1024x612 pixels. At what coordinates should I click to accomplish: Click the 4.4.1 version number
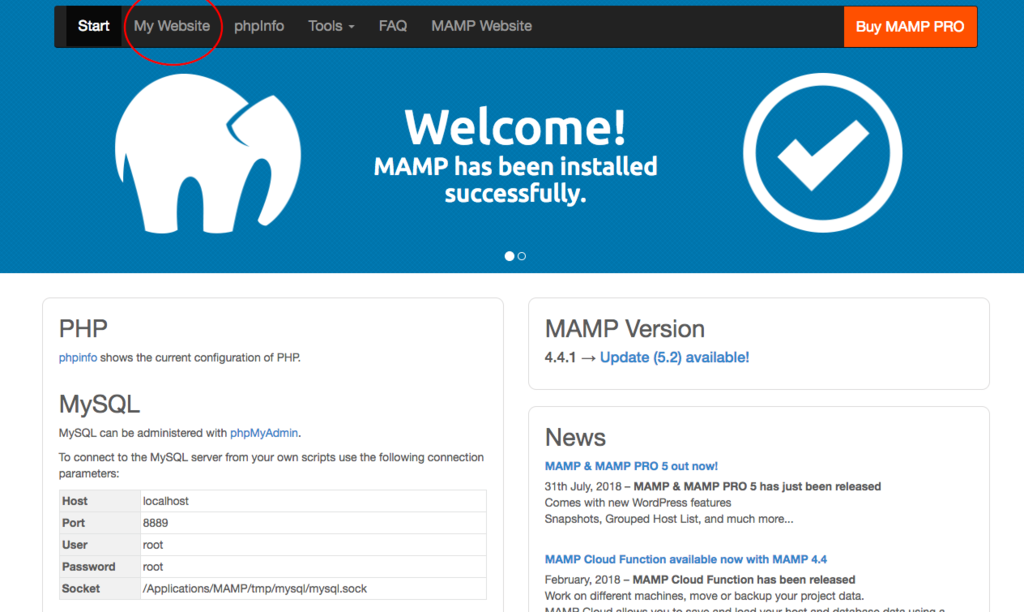560,357
